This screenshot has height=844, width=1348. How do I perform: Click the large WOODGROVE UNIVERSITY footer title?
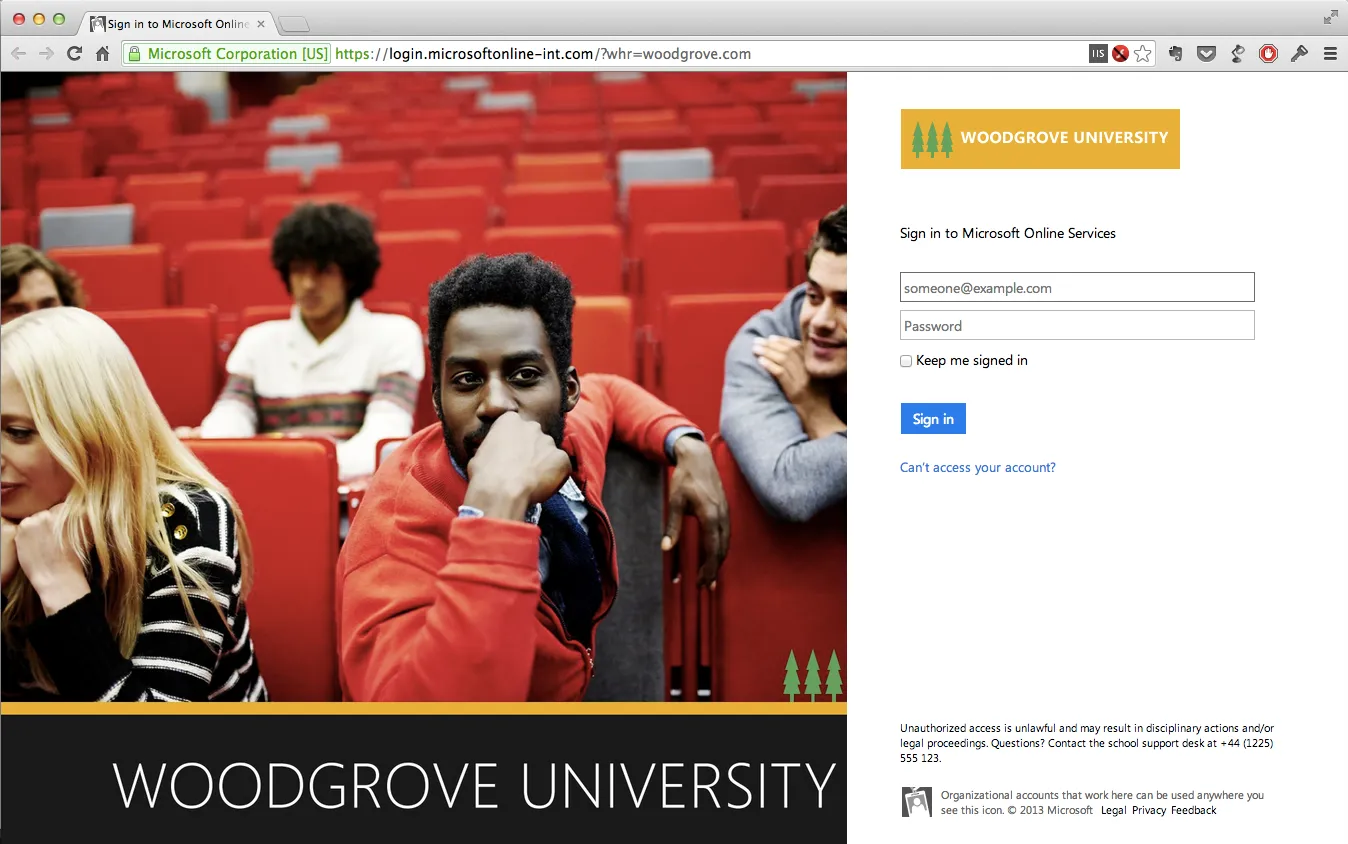point(474,785)
